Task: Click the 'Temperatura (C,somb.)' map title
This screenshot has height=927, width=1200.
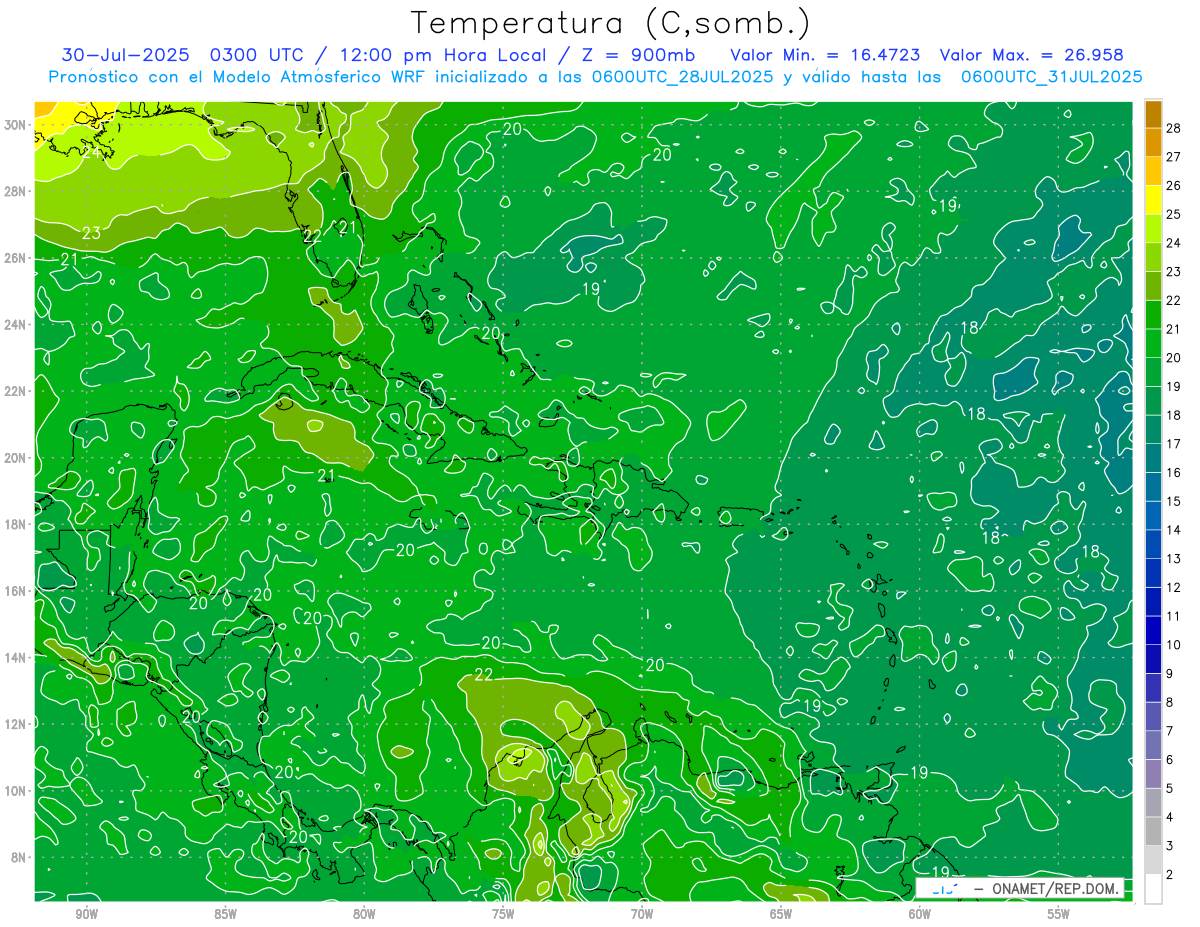Action: coord(610,23)
